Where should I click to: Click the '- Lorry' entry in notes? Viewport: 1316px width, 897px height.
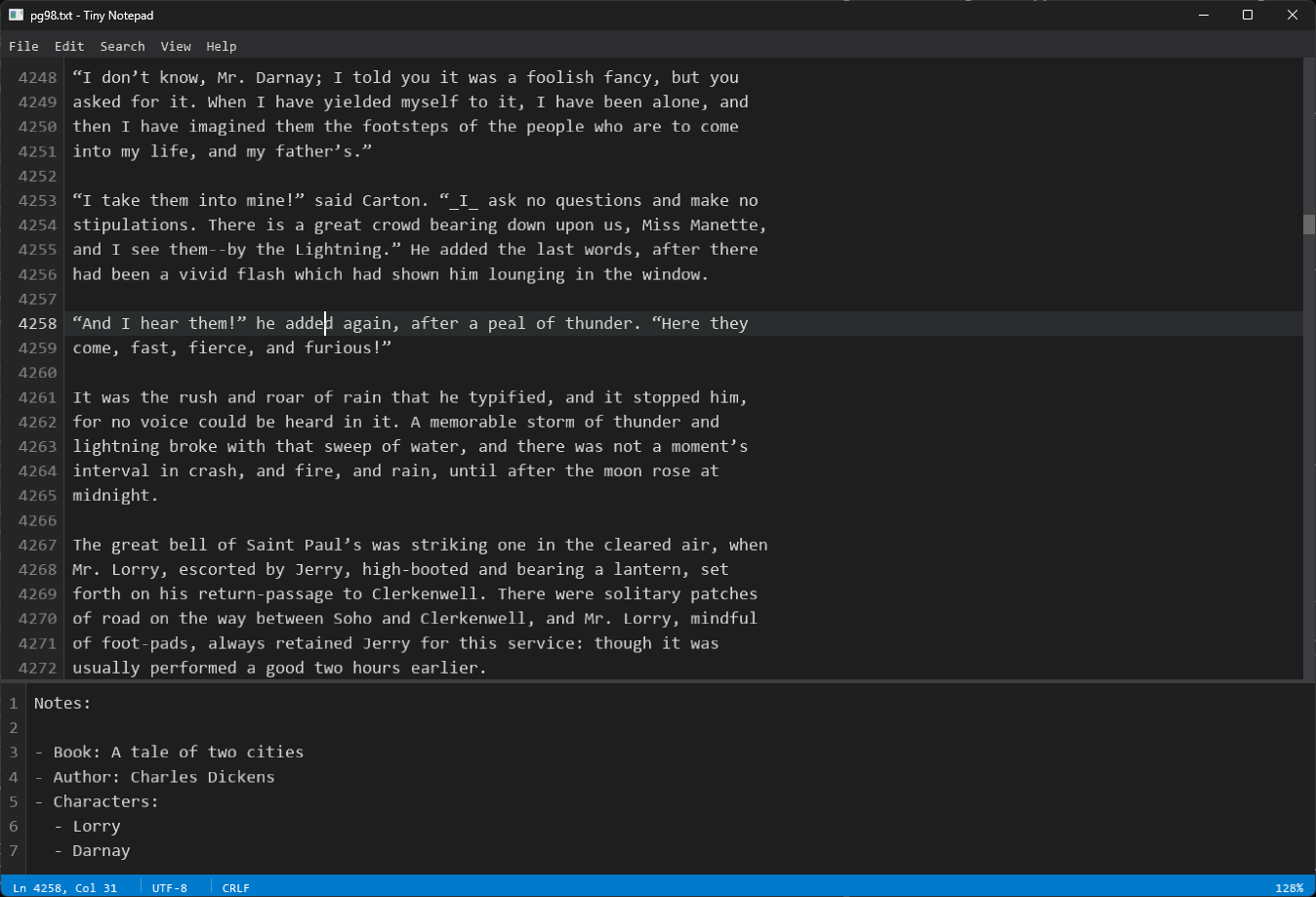coord(87,826)
